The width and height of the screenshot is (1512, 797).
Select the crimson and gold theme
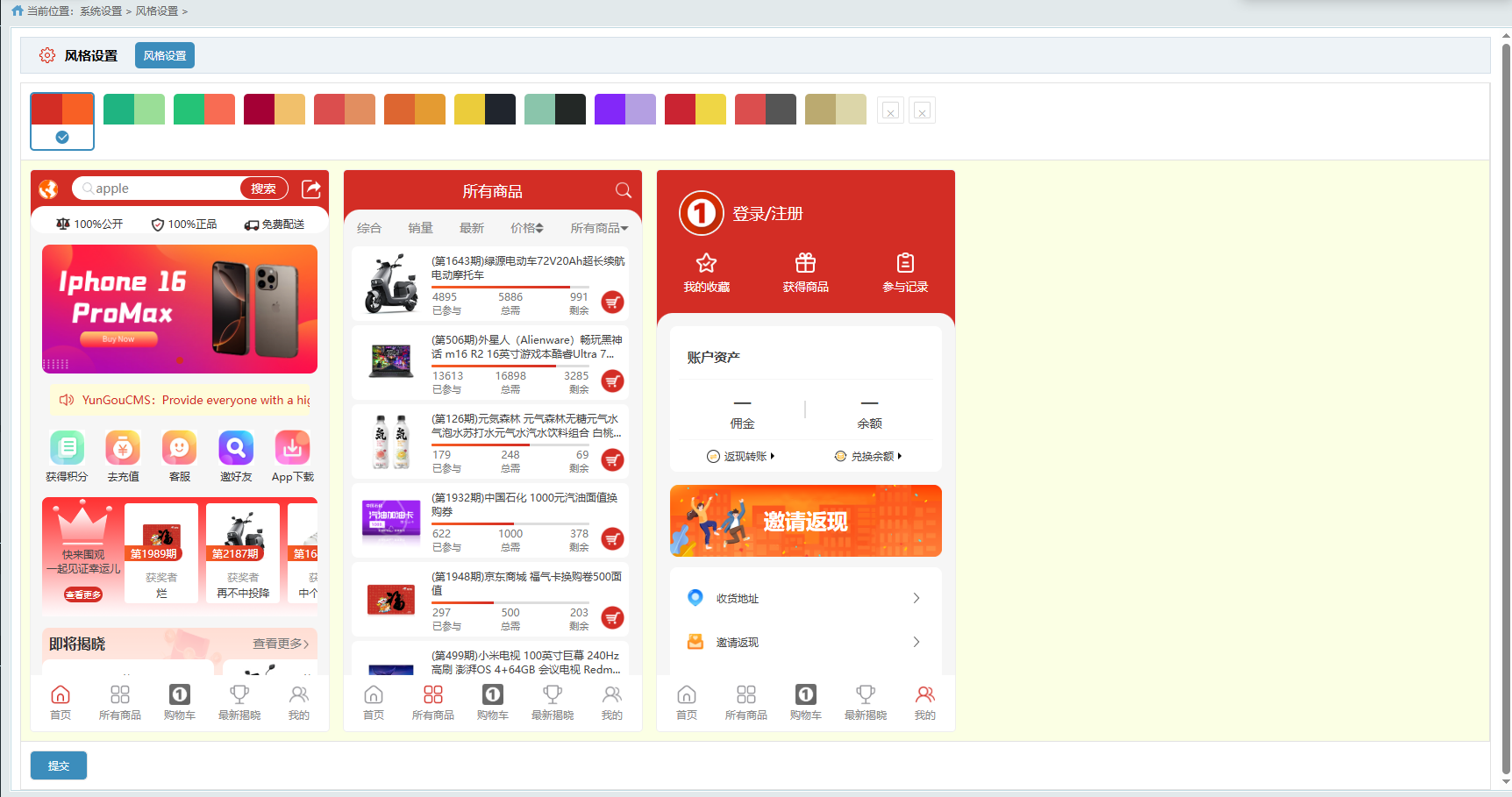(275, 110)
